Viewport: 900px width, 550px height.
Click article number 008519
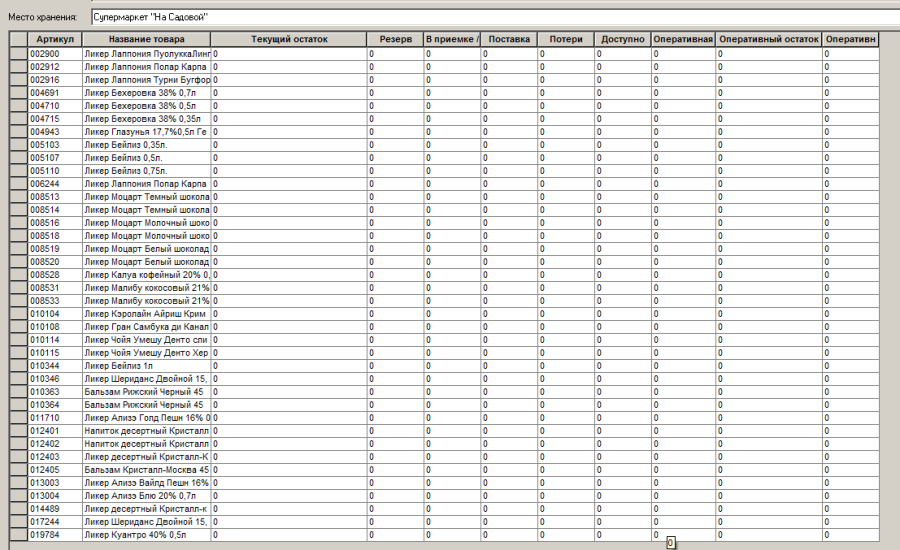coord(55,249)
